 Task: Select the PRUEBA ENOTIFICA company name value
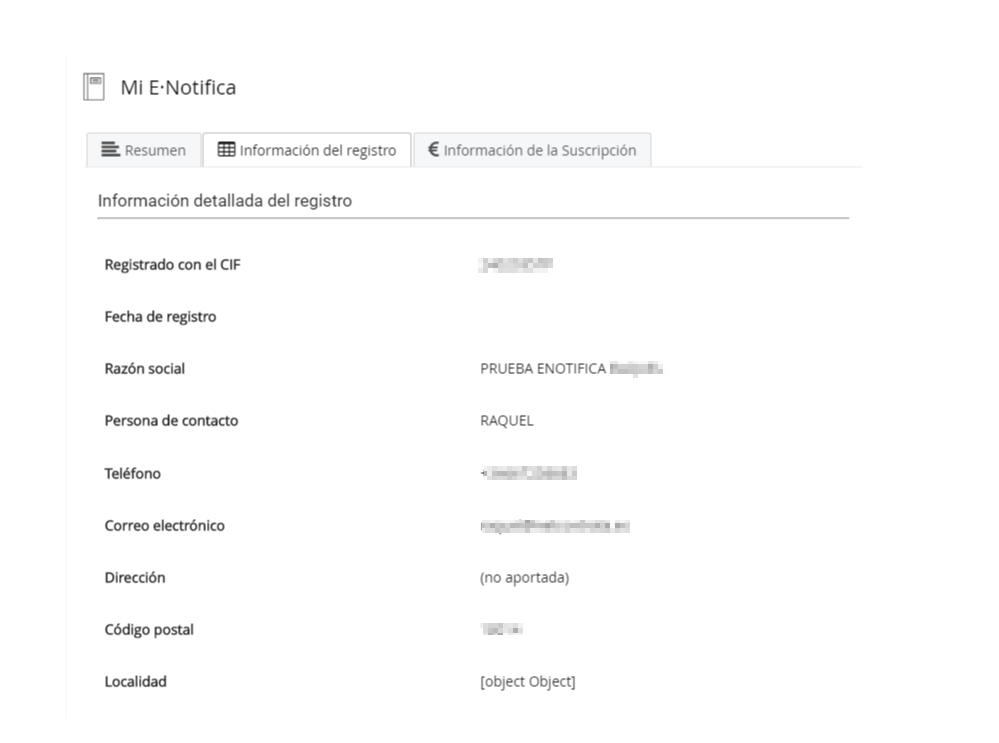(x=542, y=369)
